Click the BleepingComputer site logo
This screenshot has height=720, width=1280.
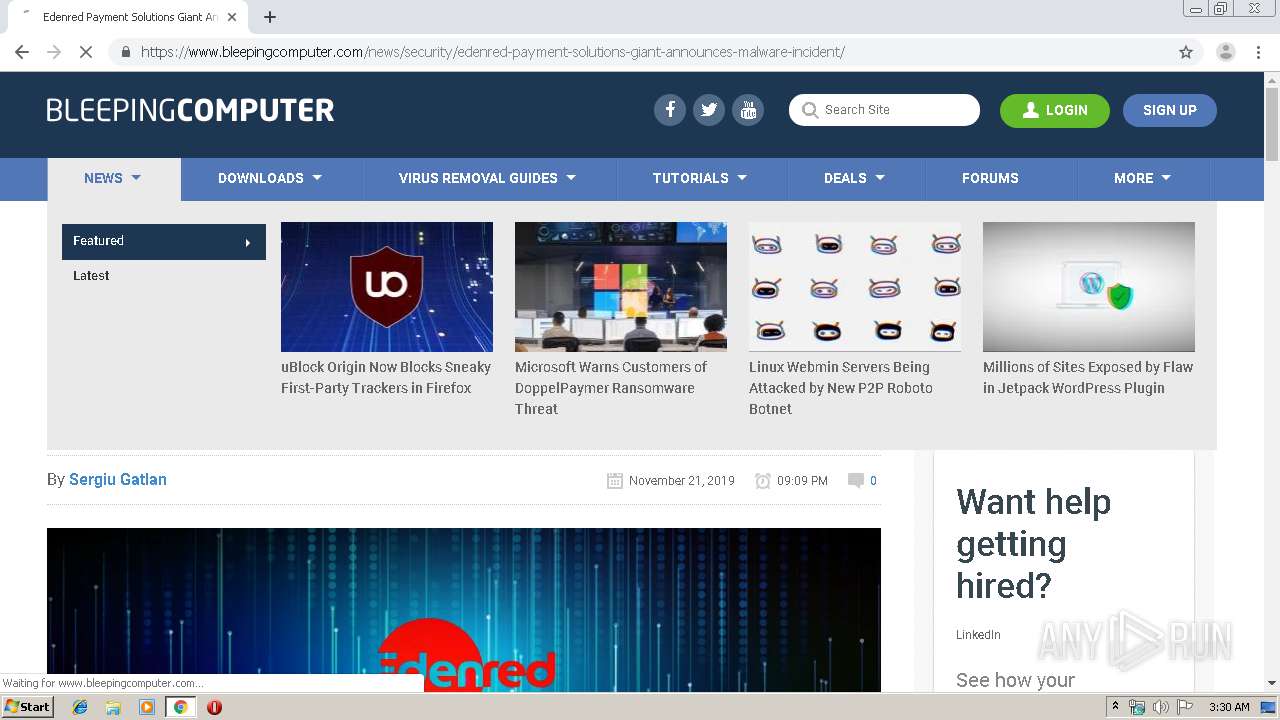coord(190,110)
